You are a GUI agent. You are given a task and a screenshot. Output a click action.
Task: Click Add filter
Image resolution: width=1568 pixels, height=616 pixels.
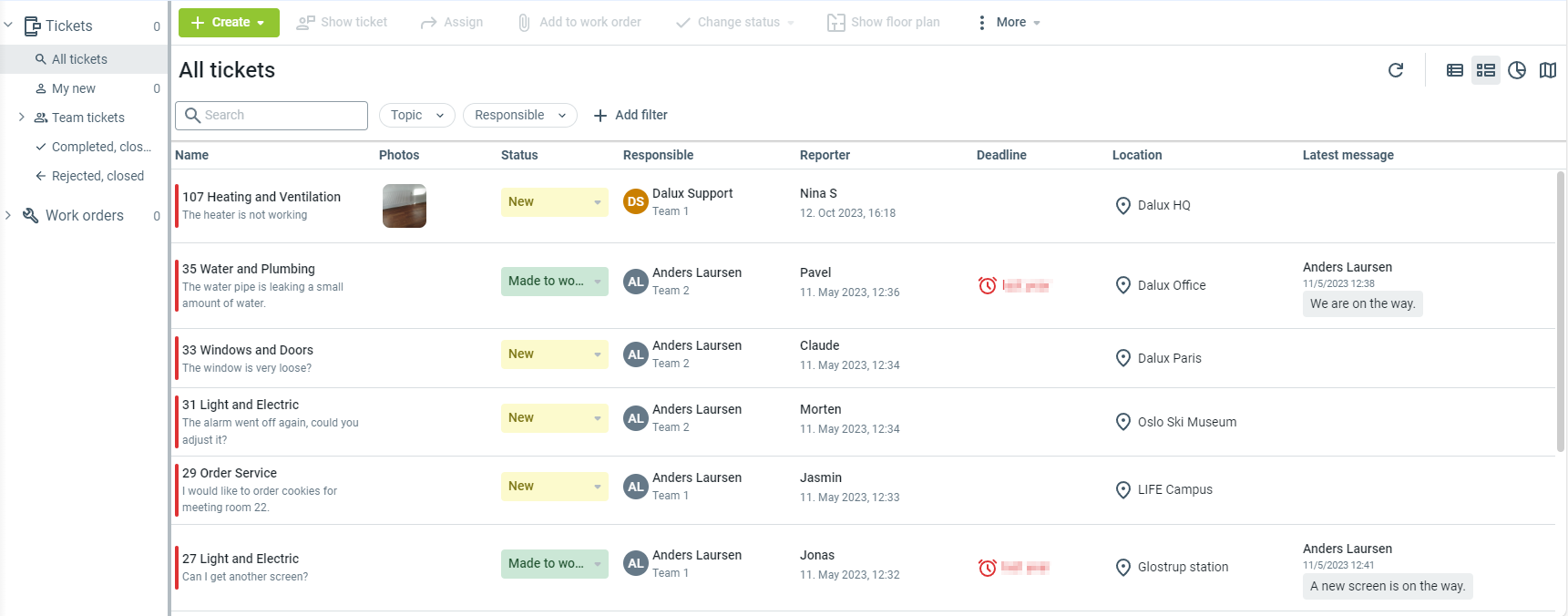point(630,116)
